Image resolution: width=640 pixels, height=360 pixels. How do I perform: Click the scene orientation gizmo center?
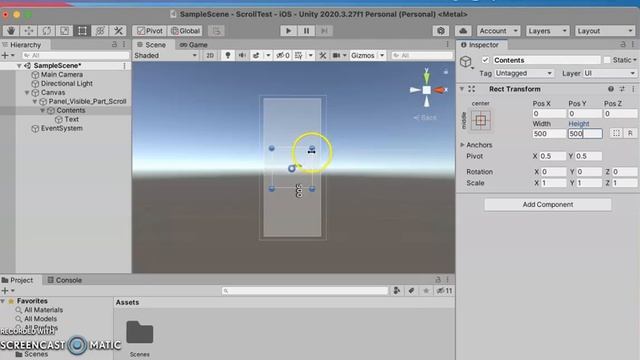click(427, 90)
